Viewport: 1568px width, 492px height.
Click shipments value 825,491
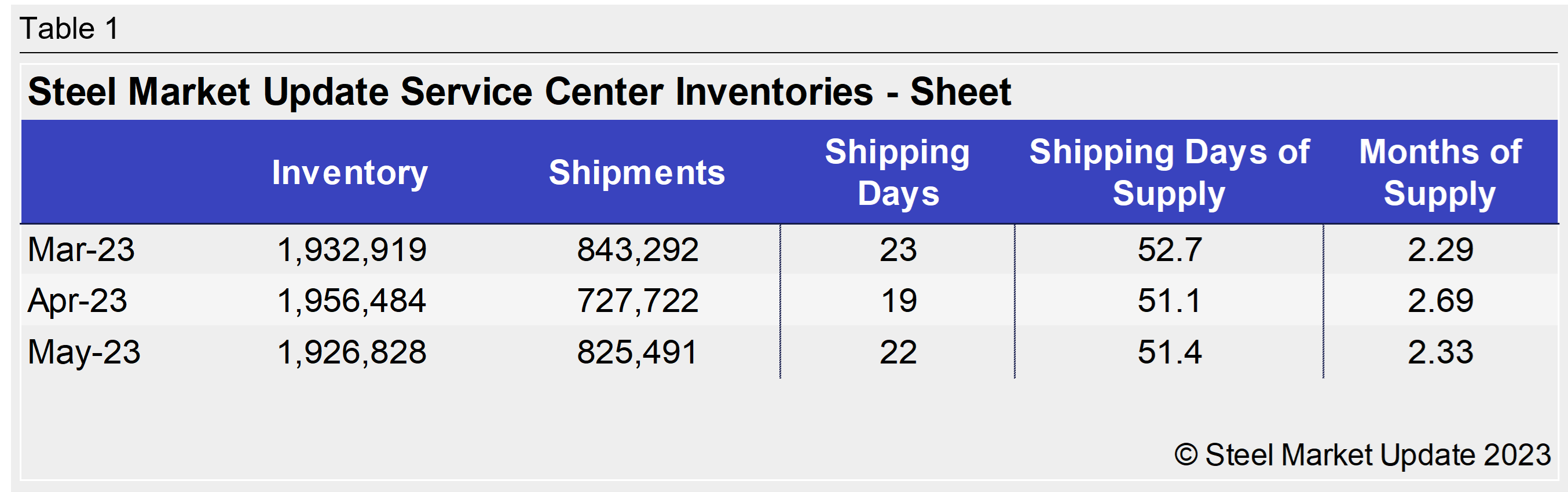point(637,352)
